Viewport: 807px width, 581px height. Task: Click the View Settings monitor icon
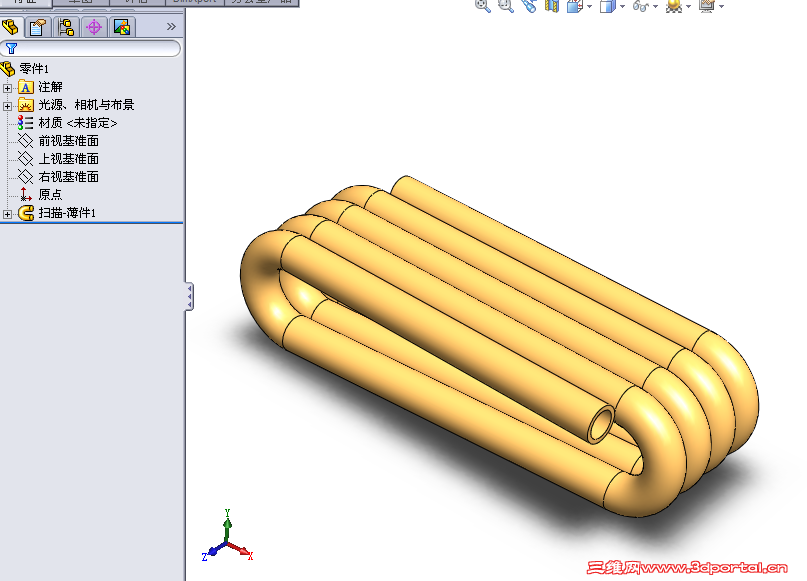click(x=707, y=6)
